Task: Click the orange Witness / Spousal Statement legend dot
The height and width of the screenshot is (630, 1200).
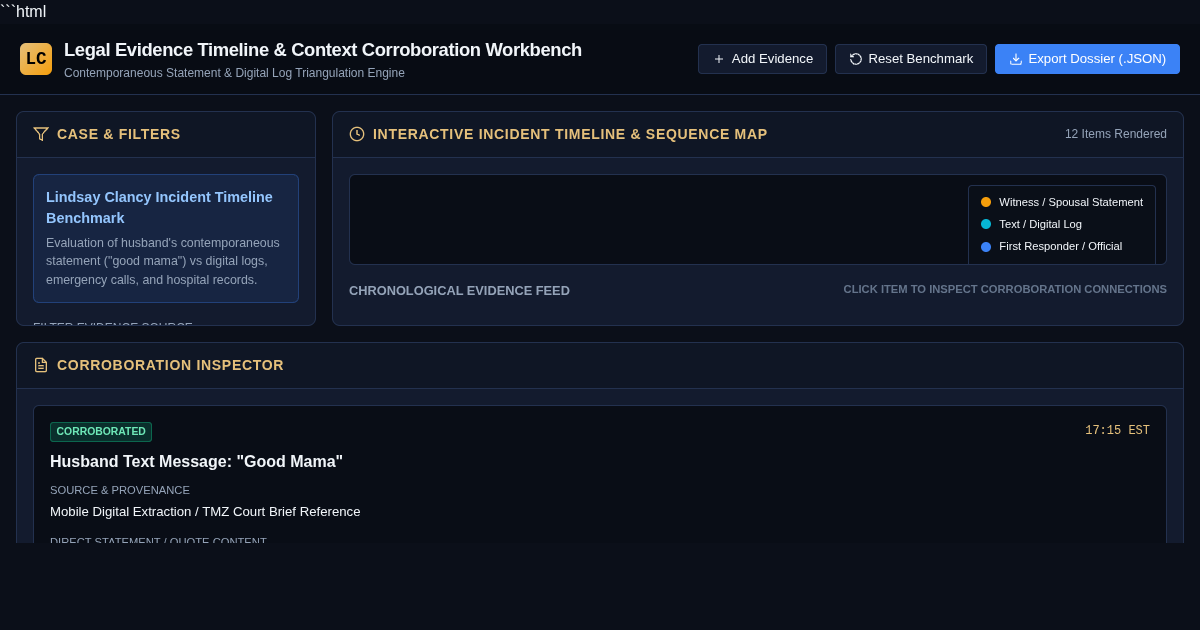Action: pyautogui.click(x=986, y=202)
